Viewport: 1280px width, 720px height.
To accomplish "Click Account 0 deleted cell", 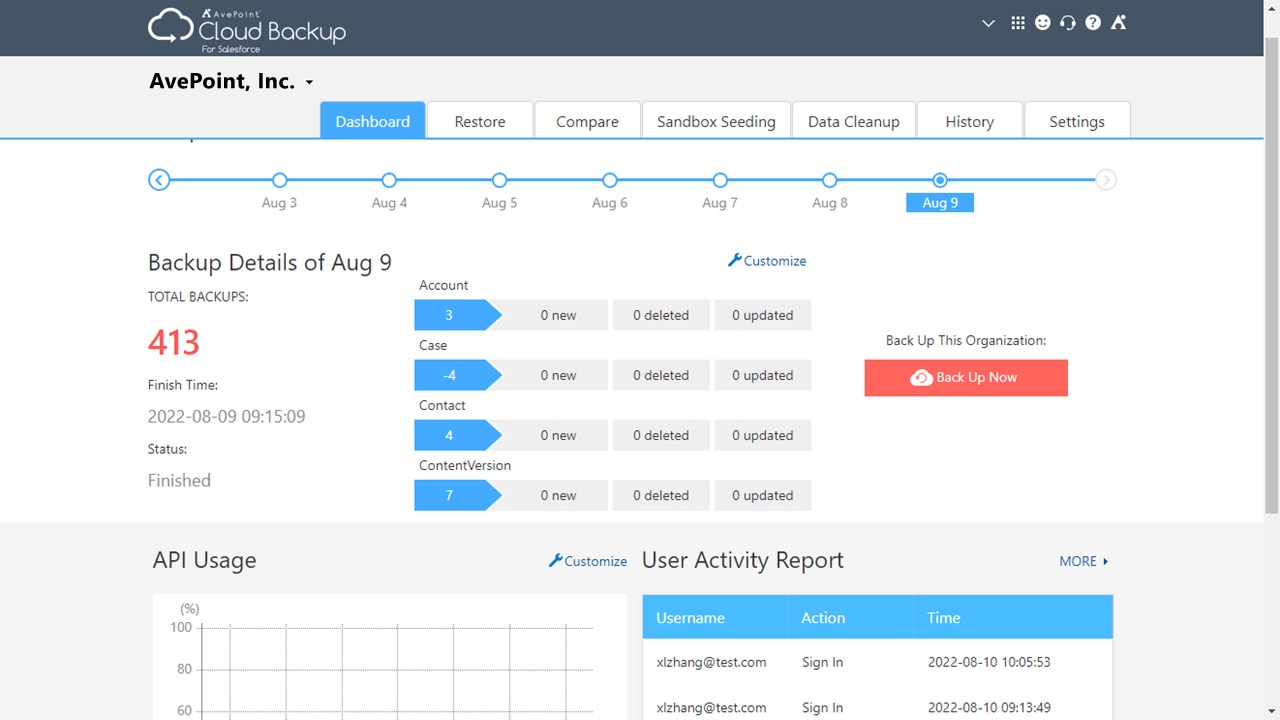I will click(x=661, y=315).
